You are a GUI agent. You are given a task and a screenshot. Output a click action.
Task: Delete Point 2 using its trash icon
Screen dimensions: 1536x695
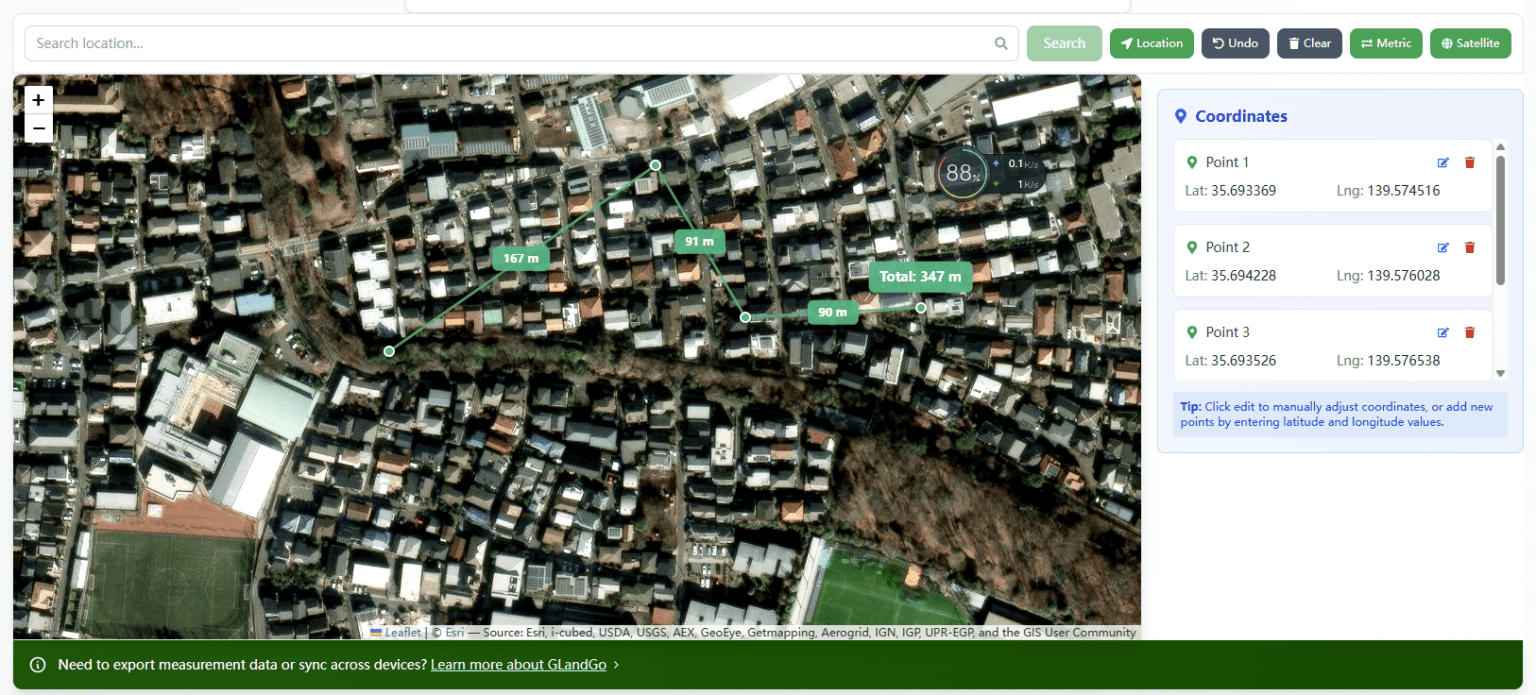tap(1469, 247)
